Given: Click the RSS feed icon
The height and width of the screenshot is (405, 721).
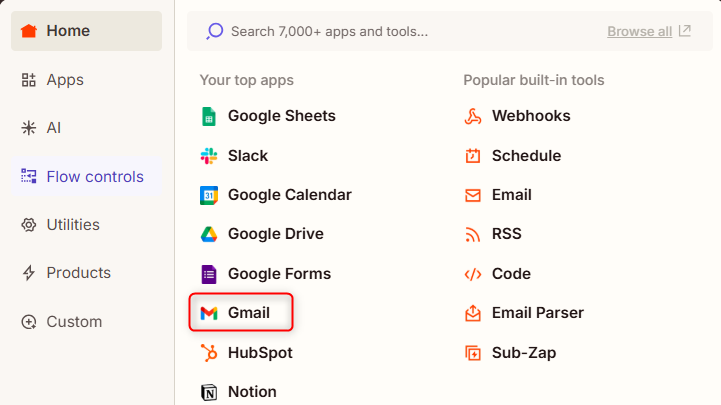Looking at the screenshot, I should tap(473, 234).
